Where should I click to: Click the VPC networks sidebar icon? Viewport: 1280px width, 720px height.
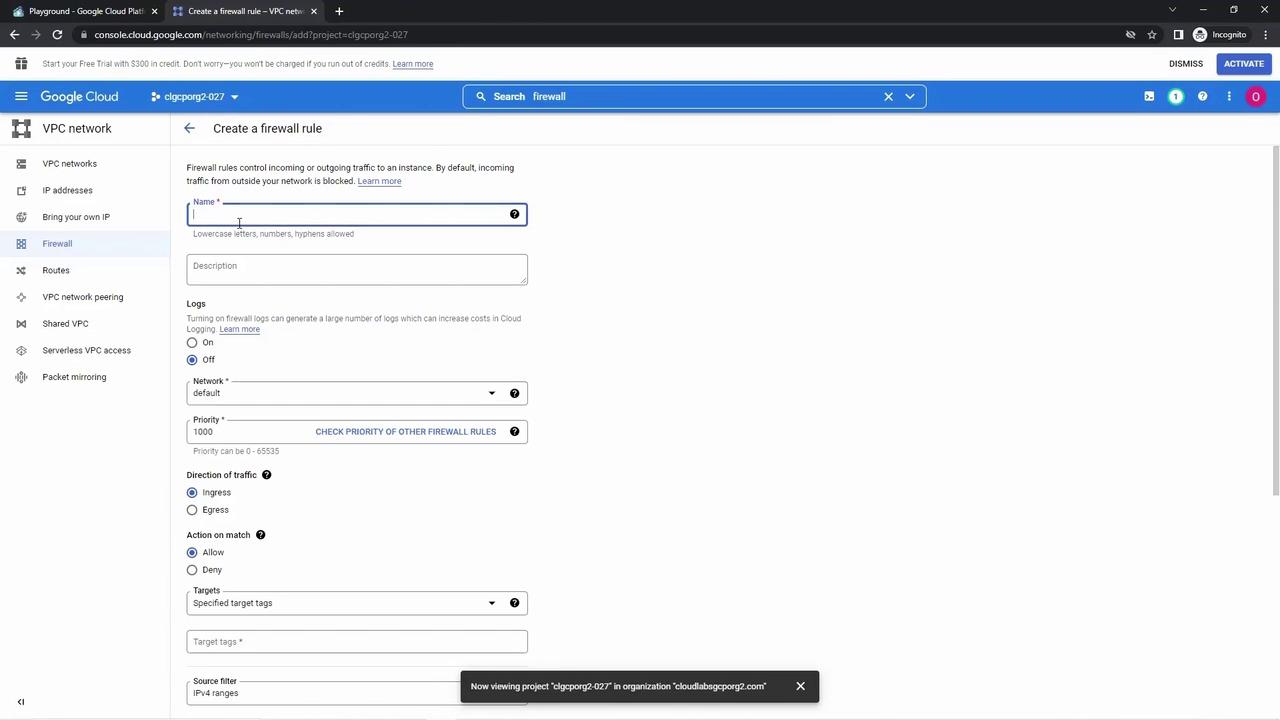[x=21, y=164]
